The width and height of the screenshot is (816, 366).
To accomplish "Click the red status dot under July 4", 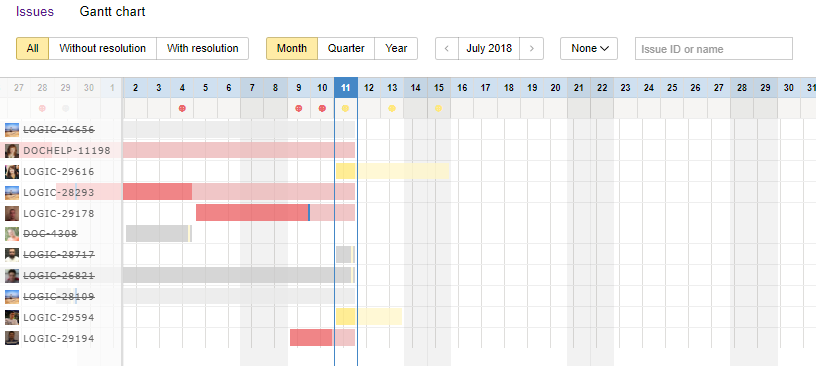I will (182, 108).
